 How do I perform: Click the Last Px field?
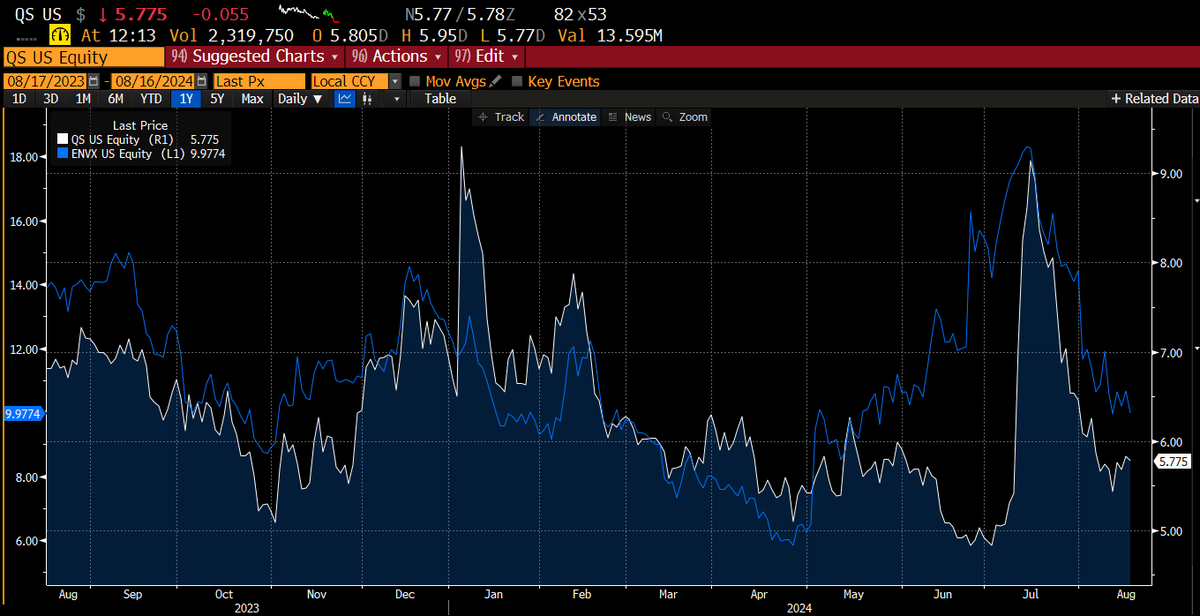point(259,81)
